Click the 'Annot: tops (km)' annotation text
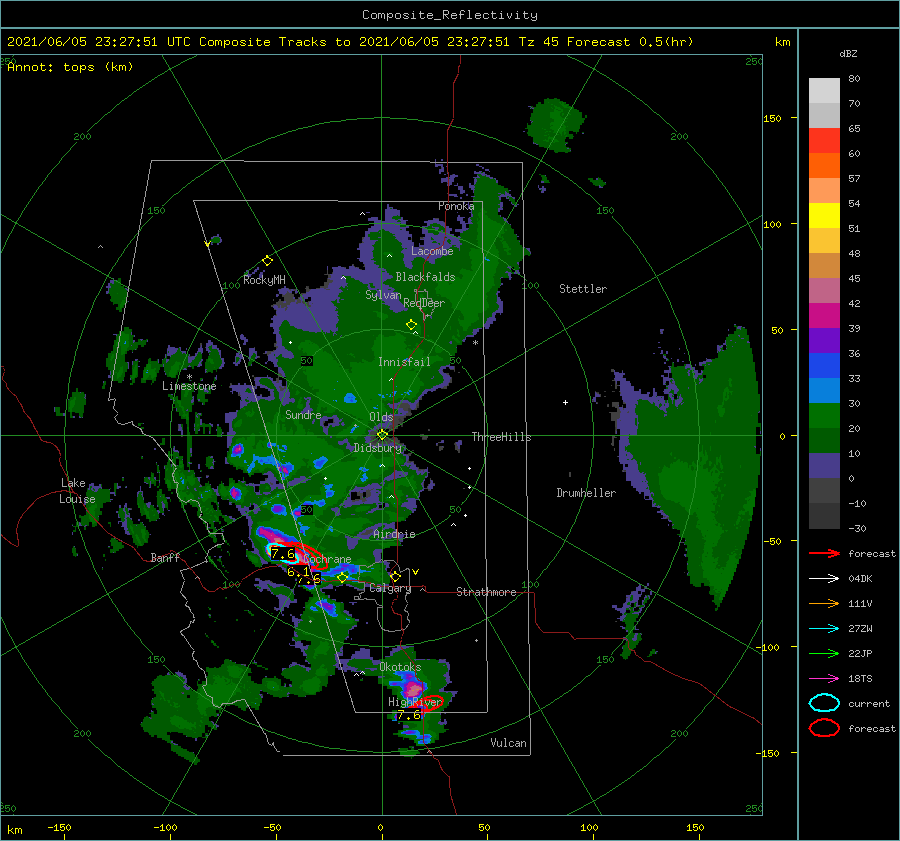This screenshot has width=900, height=841. 70,67
